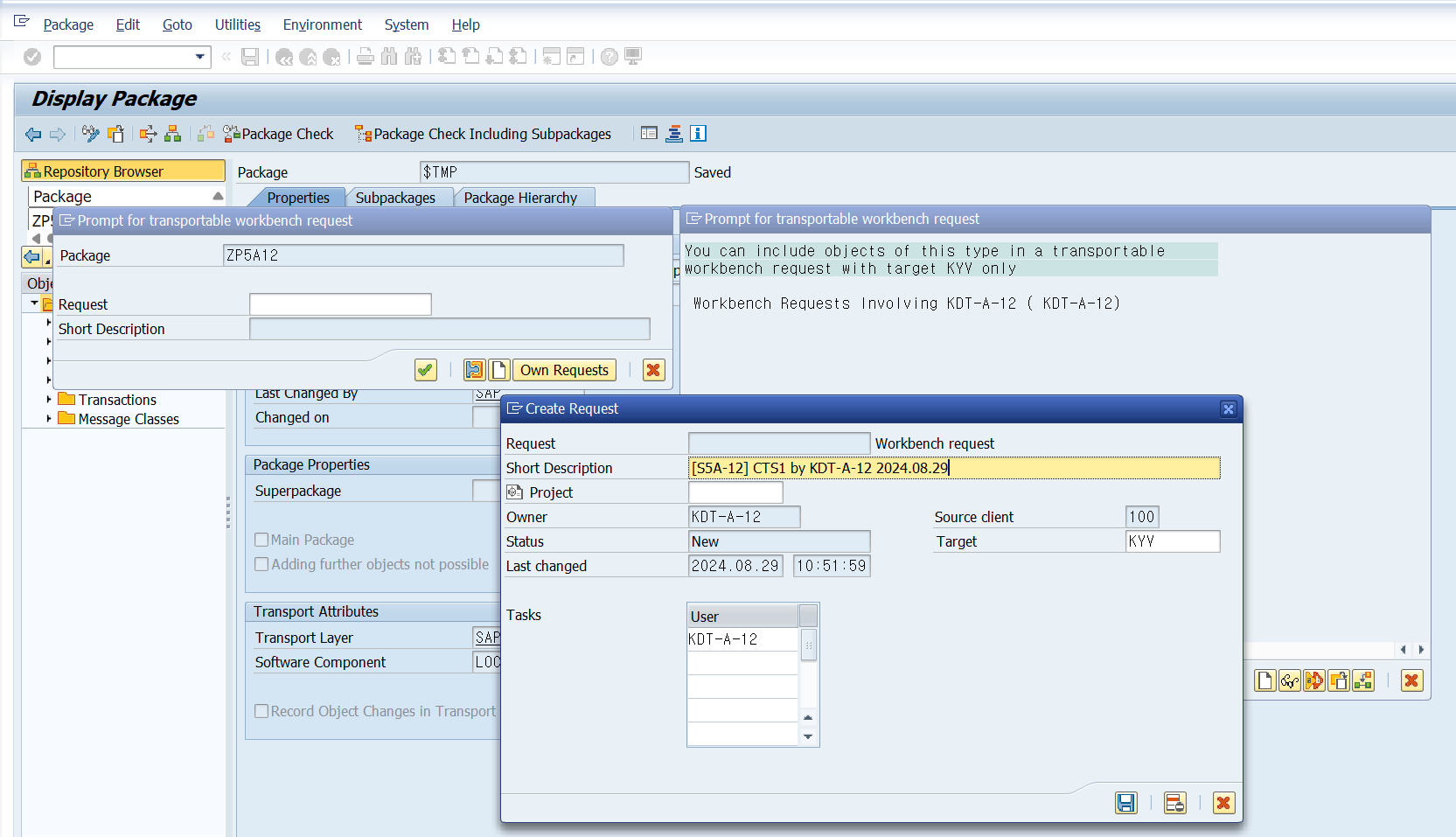Click the Own Requests button
1456x837 pixels.
(x=564, y=370)
